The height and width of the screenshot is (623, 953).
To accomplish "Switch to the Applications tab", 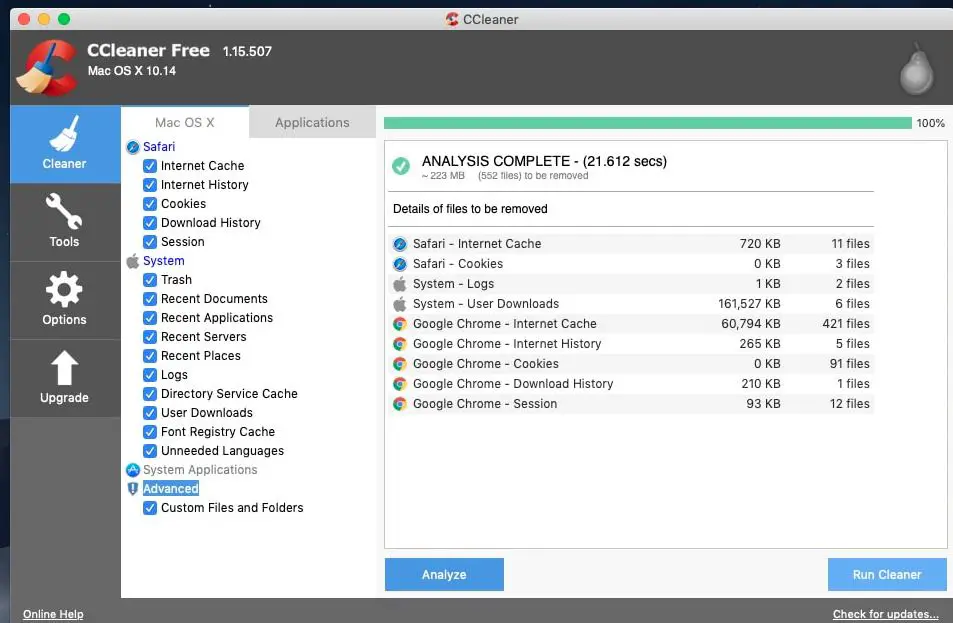I will [x=312, y=122].
